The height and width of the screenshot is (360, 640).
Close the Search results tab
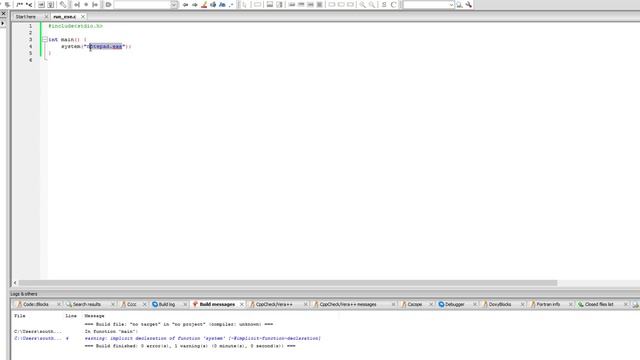113,304
